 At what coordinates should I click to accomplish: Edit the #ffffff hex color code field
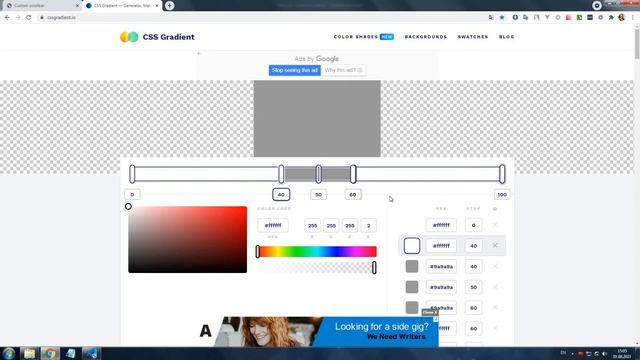pos(273,225)
